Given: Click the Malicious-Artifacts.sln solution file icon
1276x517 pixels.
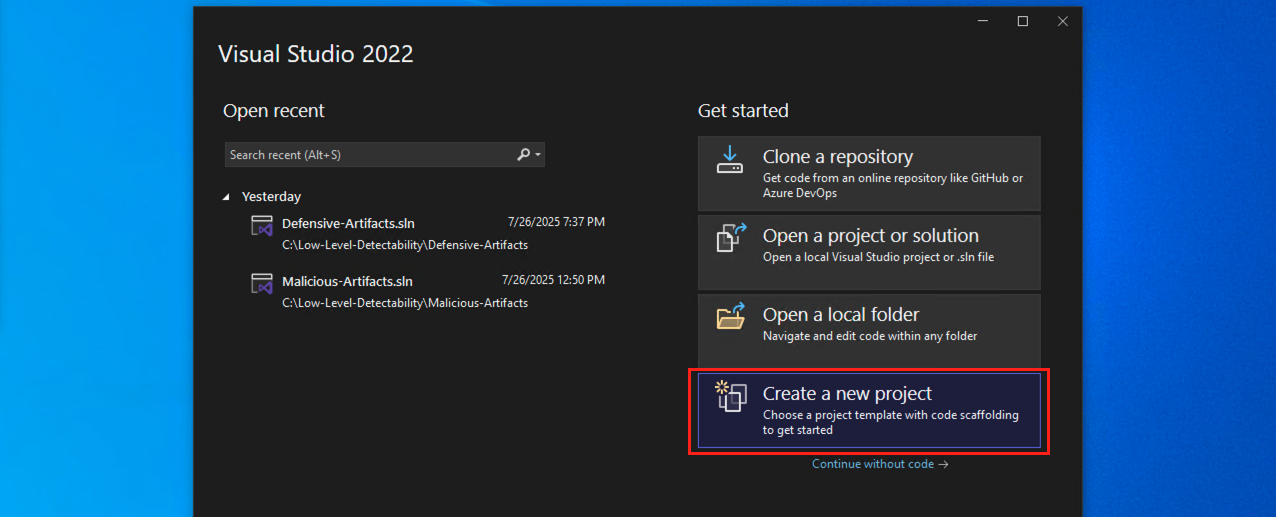Looking at the screenshot, I should (262, 284).
